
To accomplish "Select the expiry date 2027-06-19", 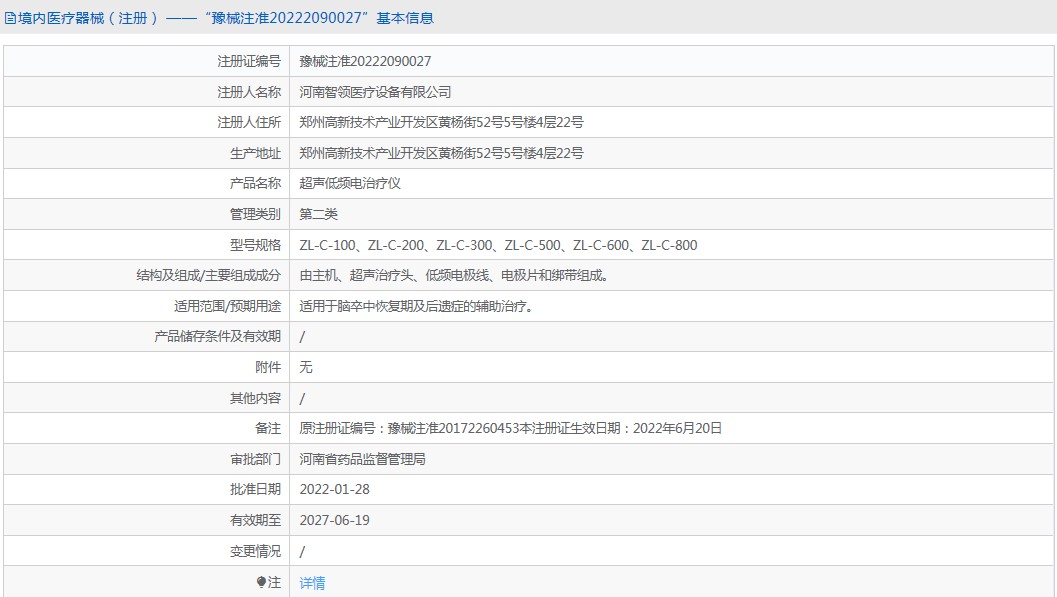I will tap(335, 520).
